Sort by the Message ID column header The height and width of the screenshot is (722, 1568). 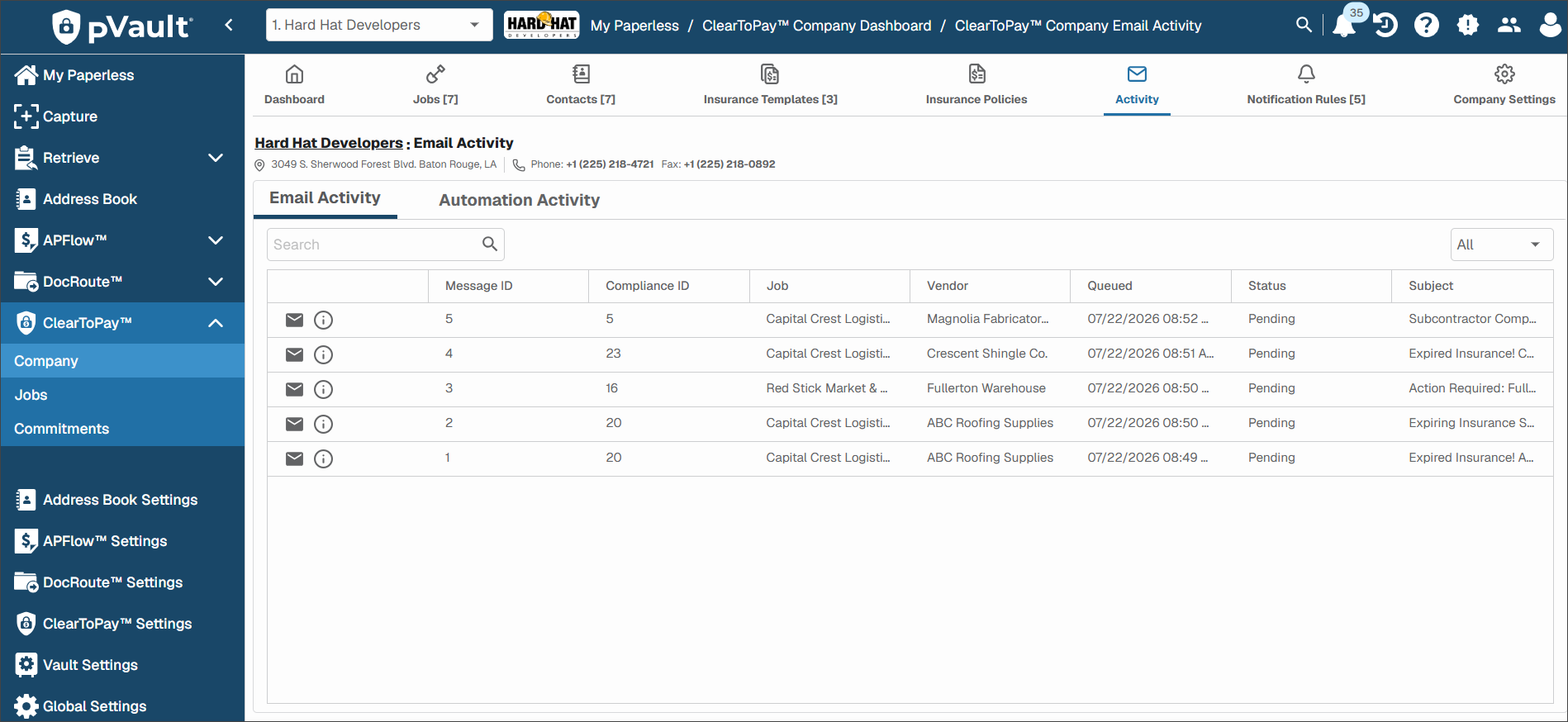(508, 286)
